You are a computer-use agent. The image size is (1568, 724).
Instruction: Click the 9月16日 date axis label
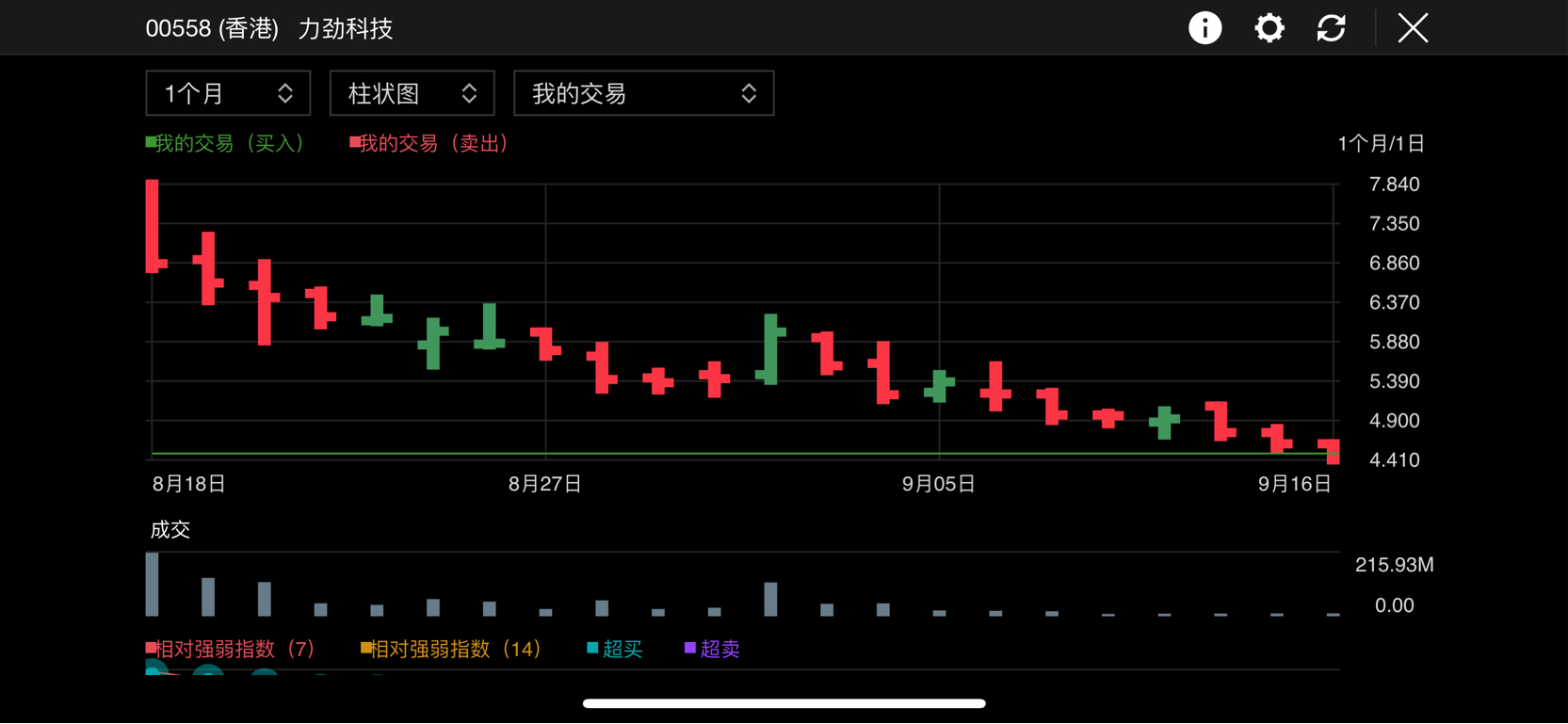pos(1295,484)
